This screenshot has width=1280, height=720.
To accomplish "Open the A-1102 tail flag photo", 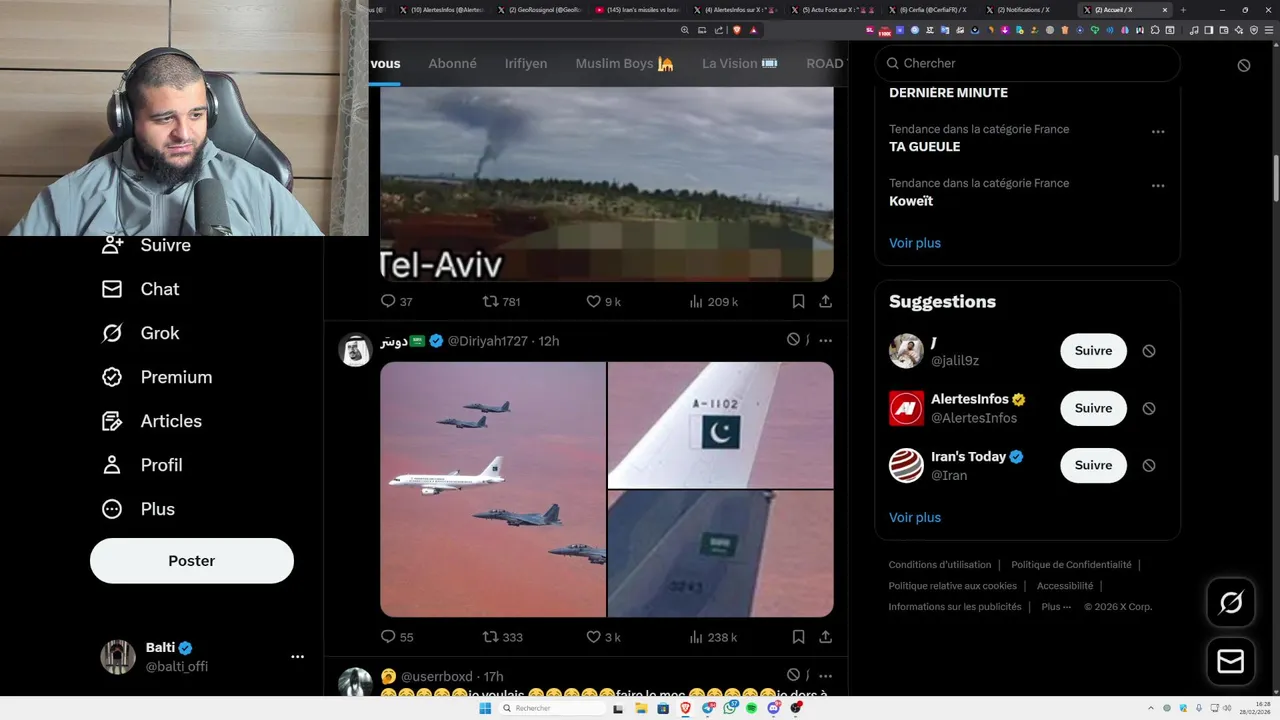I will point(721,425).
